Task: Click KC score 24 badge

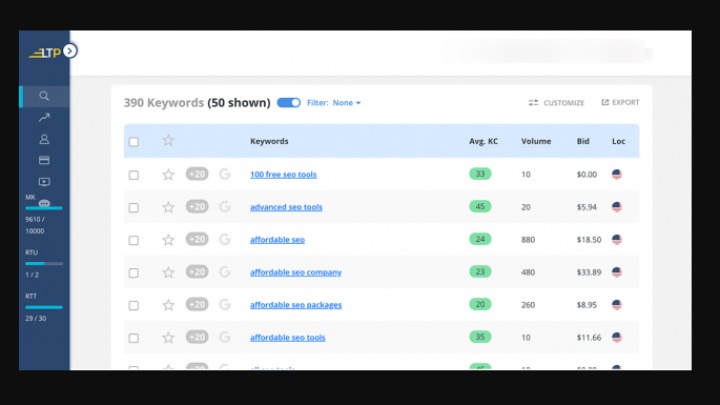Action: point(480,239)
